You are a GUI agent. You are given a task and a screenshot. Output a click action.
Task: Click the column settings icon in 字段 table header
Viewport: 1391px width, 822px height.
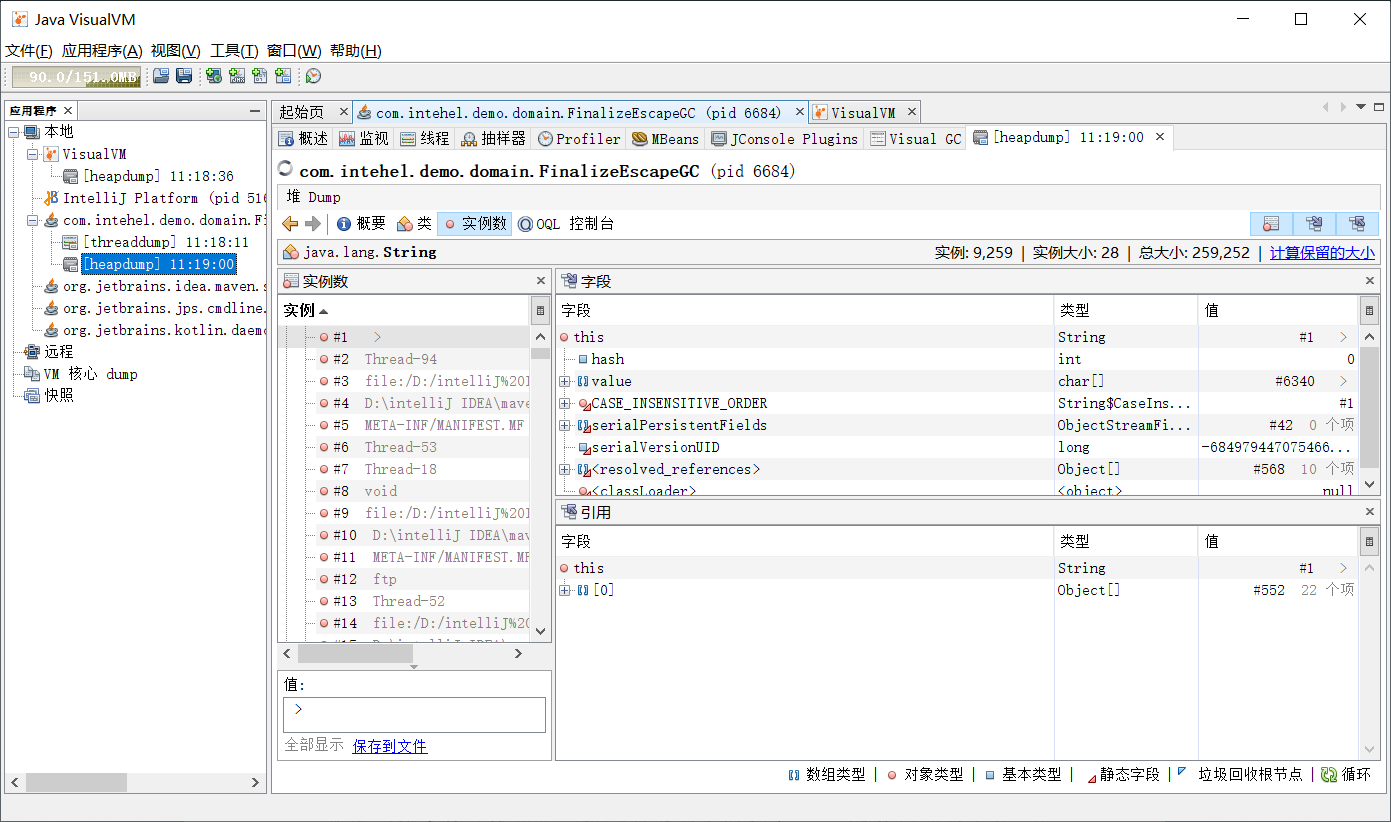(1369, 310)
